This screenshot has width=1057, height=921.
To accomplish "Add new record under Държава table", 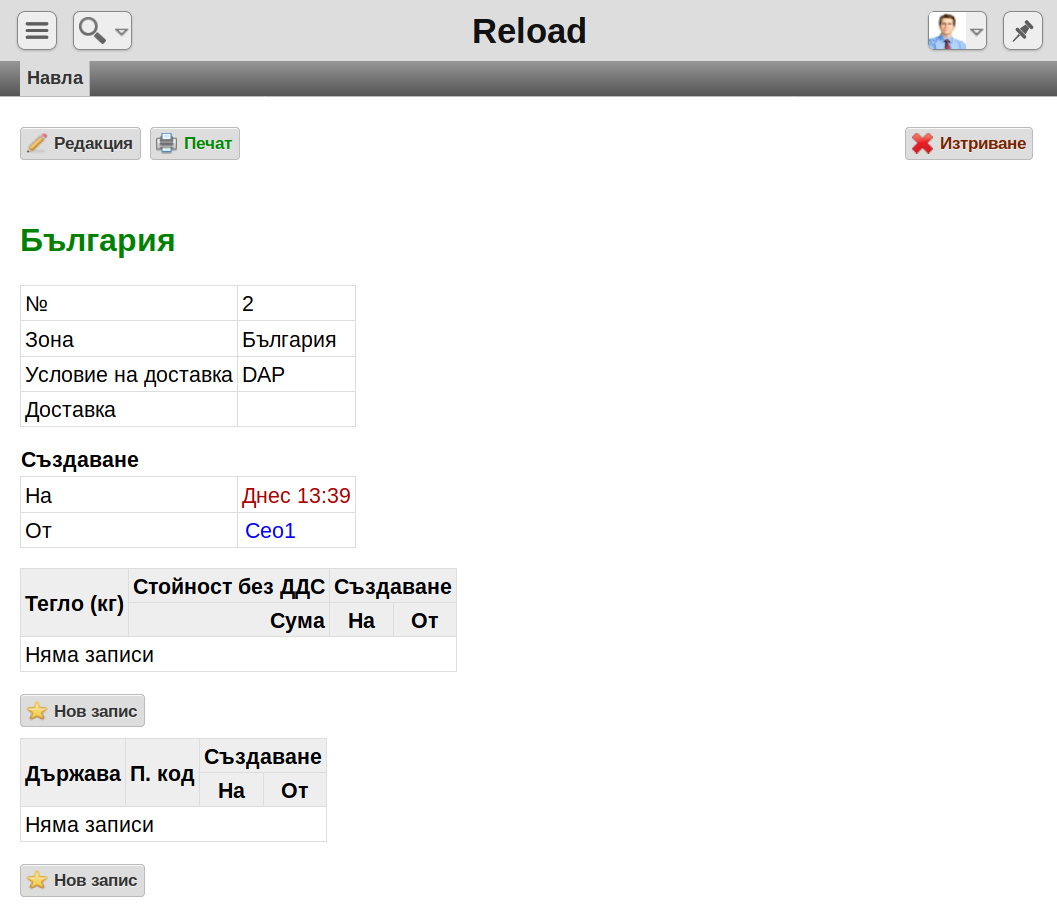I will pos(82,881).
